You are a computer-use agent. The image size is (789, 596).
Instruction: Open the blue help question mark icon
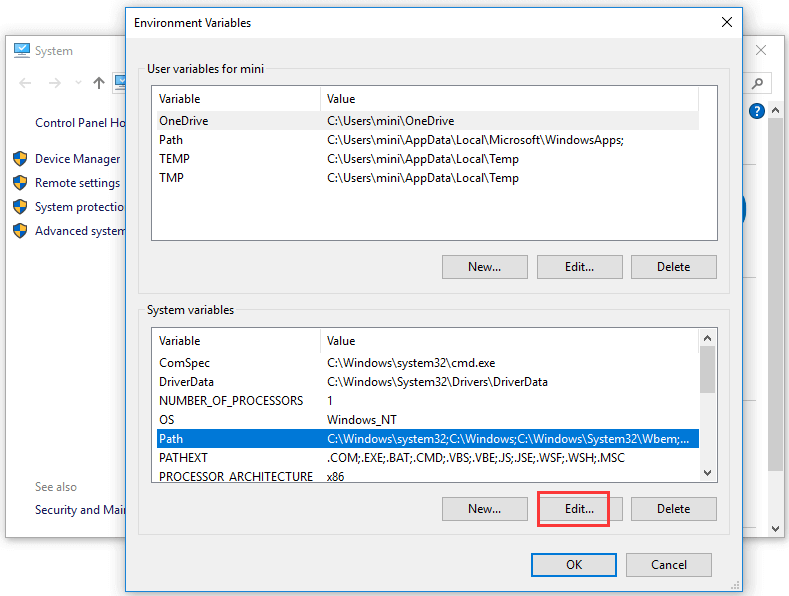click(x=756, y=111)
